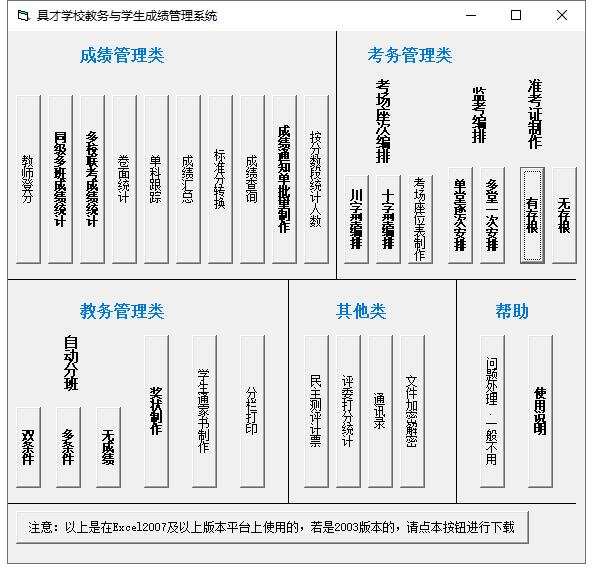
Task: Click the 文件加密解密 button
Action: coord(413,411)
